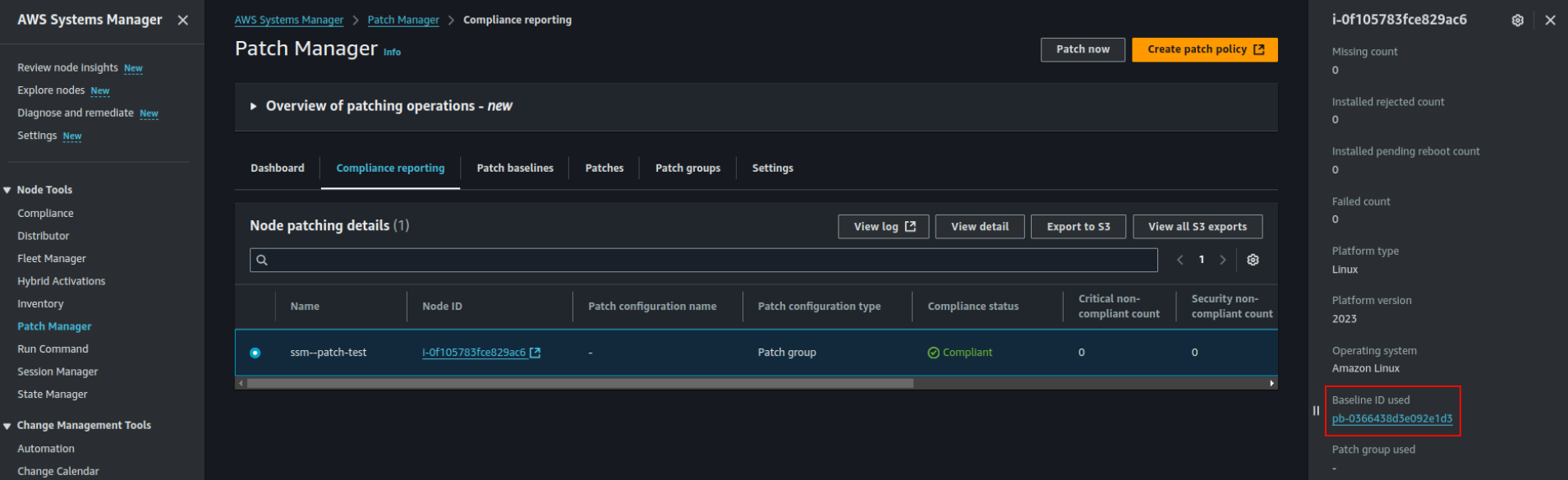Image resolution: width=1568 pixels, height=480 pixels.
Task: Open Session Manager in the sidebar
Action: 57,372
